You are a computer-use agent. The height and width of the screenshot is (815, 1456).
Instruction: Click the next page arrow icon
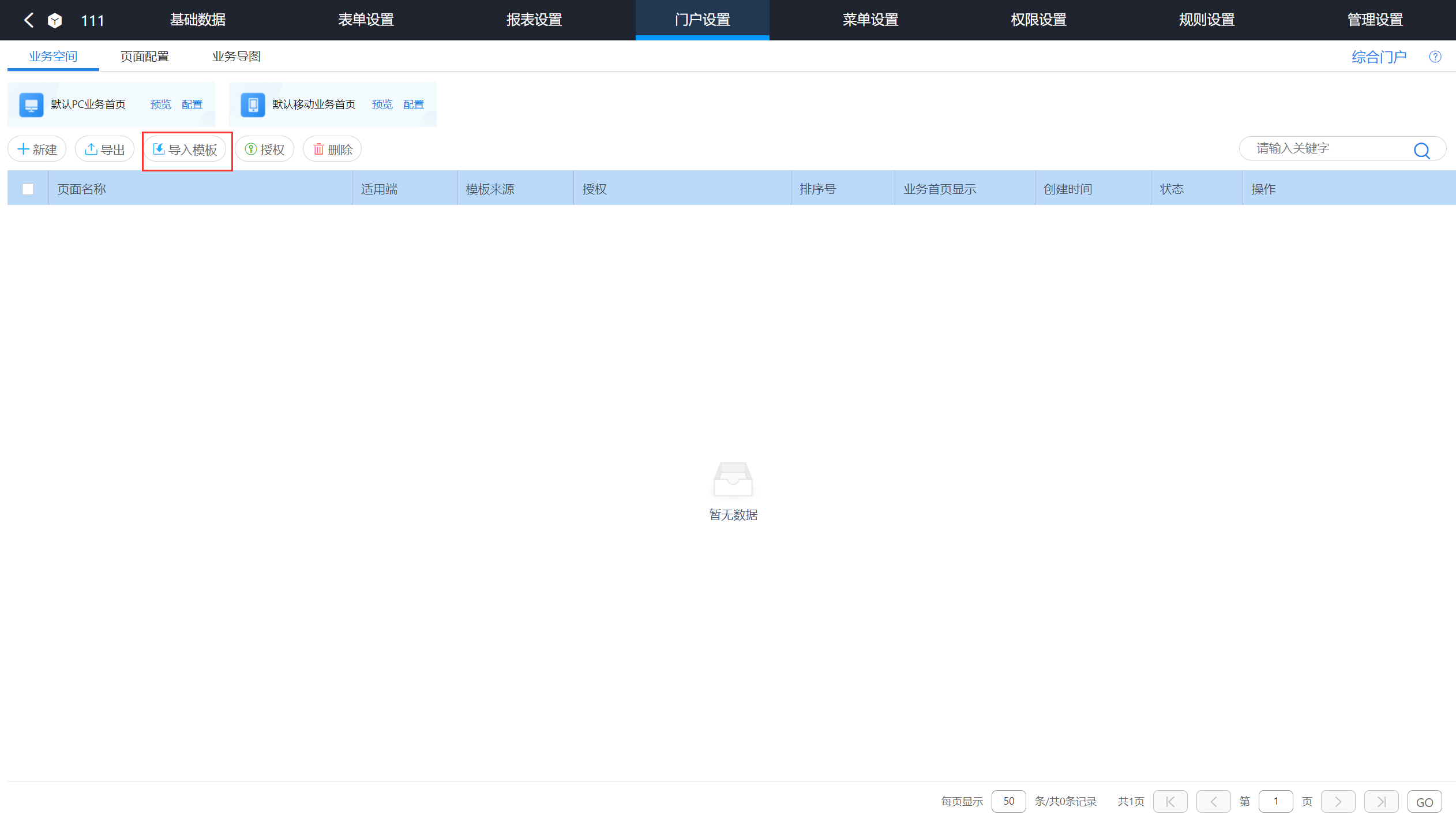pos(1338,801)
